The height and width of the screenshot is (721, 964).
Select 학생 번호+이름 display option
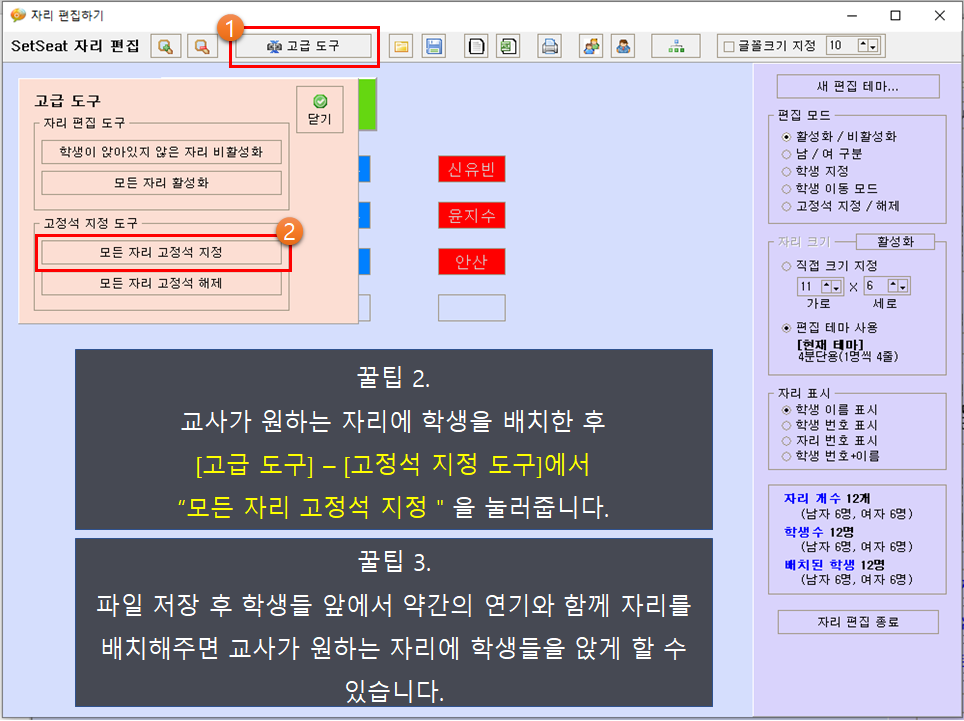click(x=831, y=456)
